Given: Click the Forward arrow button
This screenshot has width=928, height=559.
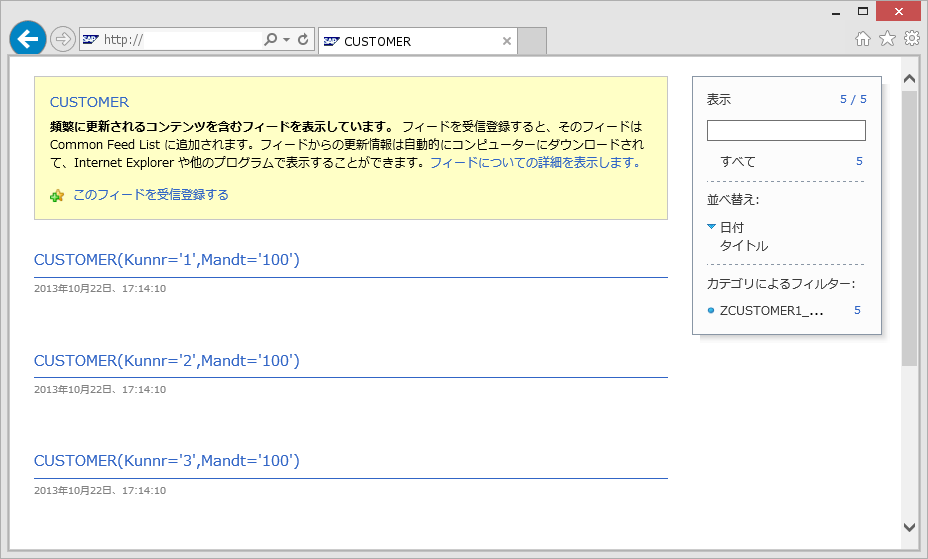Looking at the screenshot, I should pyautogui.click(x=62, y=40).
